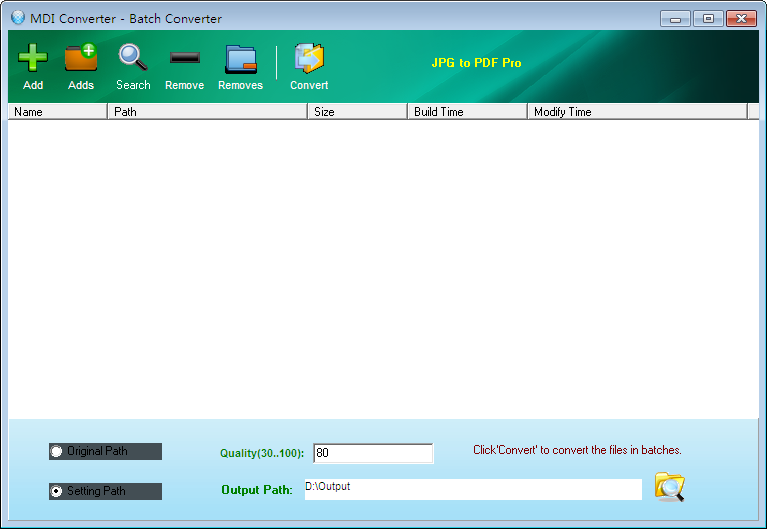Screen dimensions: 767x529
Task: Click the MDI Converter title bar app icon
Action: click(18, 18)
